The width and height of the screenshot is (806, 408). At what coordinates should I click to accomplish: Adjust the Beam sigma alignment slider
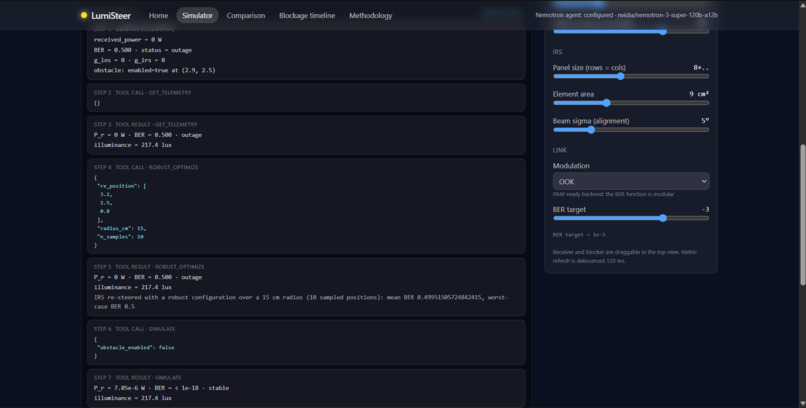[631, 129]
